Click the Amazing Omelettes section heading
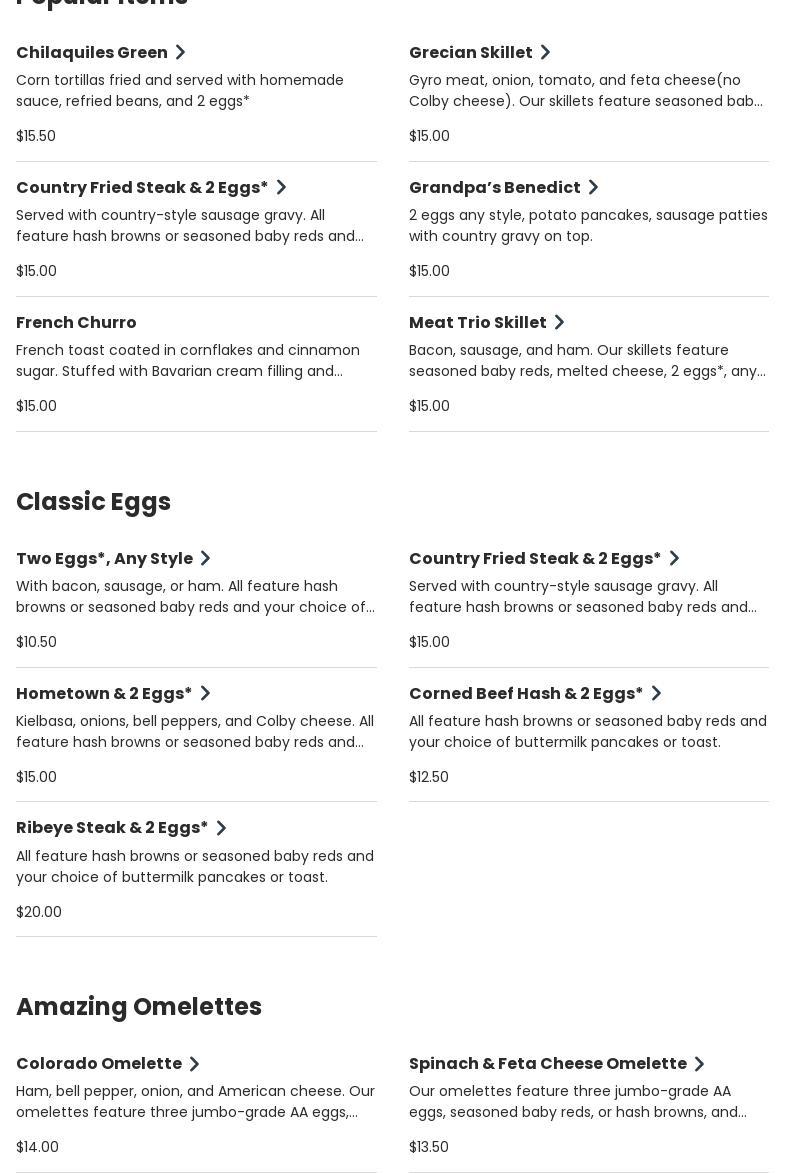Image resolution: width=785 pixels, height=1173 pixels. (x=139, y=1007)
